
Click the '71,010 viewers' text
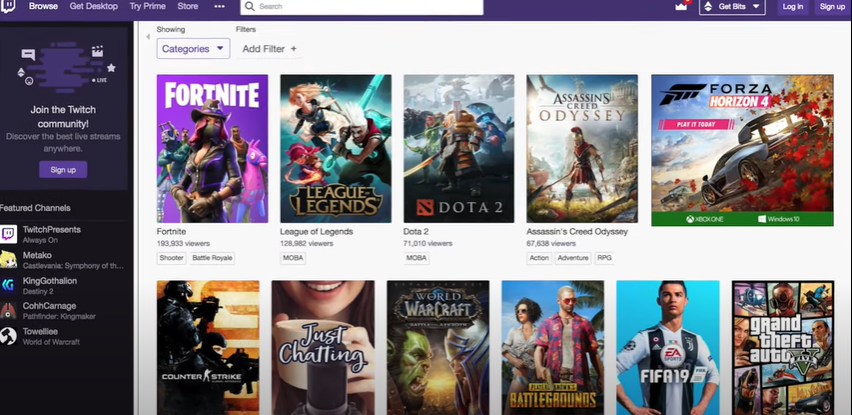pyautogui.click(x=428, y=244)
